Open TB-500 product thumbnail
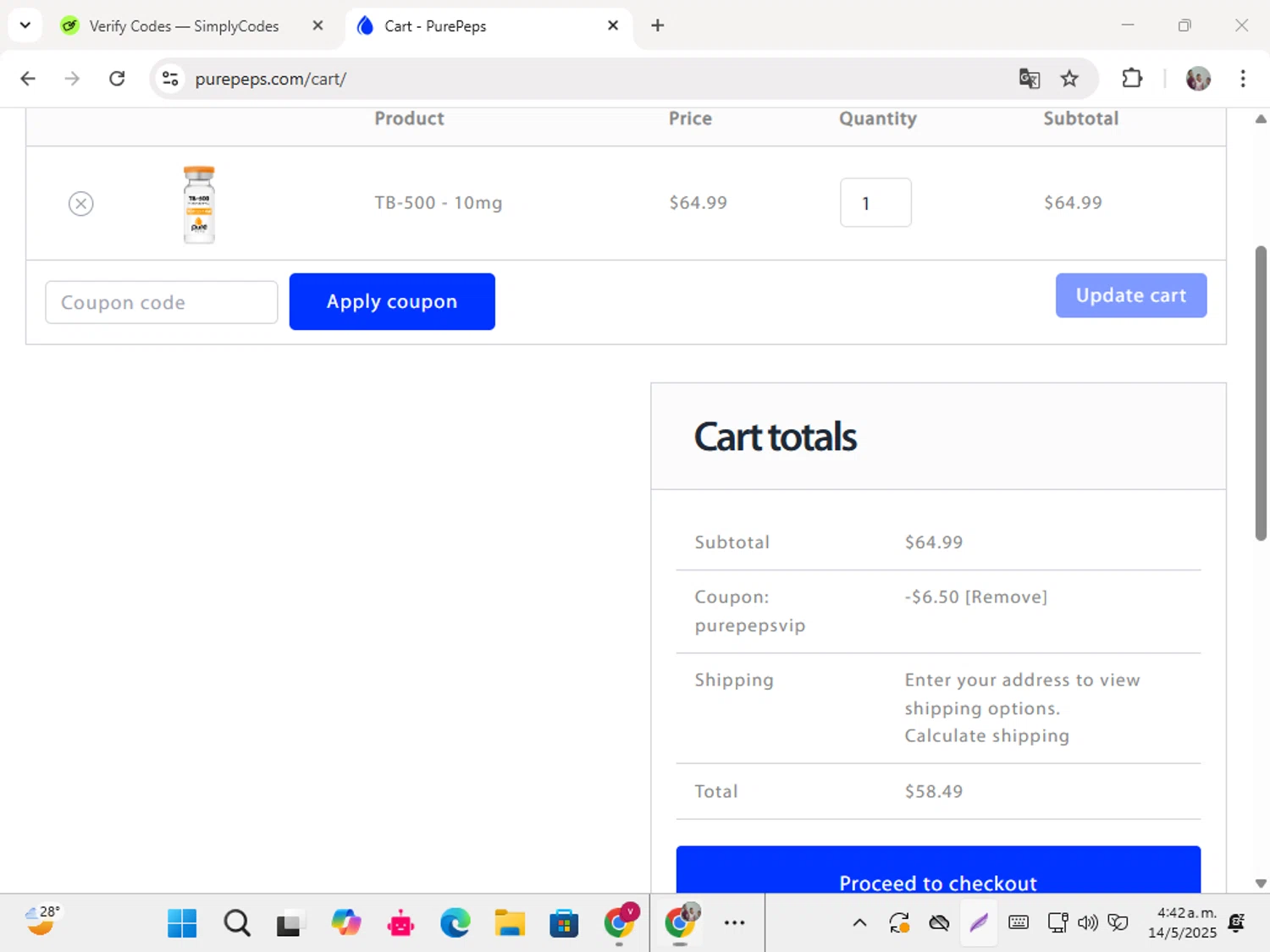The width and height of the screenshot is (1270, 952). (x=199, y=205)
